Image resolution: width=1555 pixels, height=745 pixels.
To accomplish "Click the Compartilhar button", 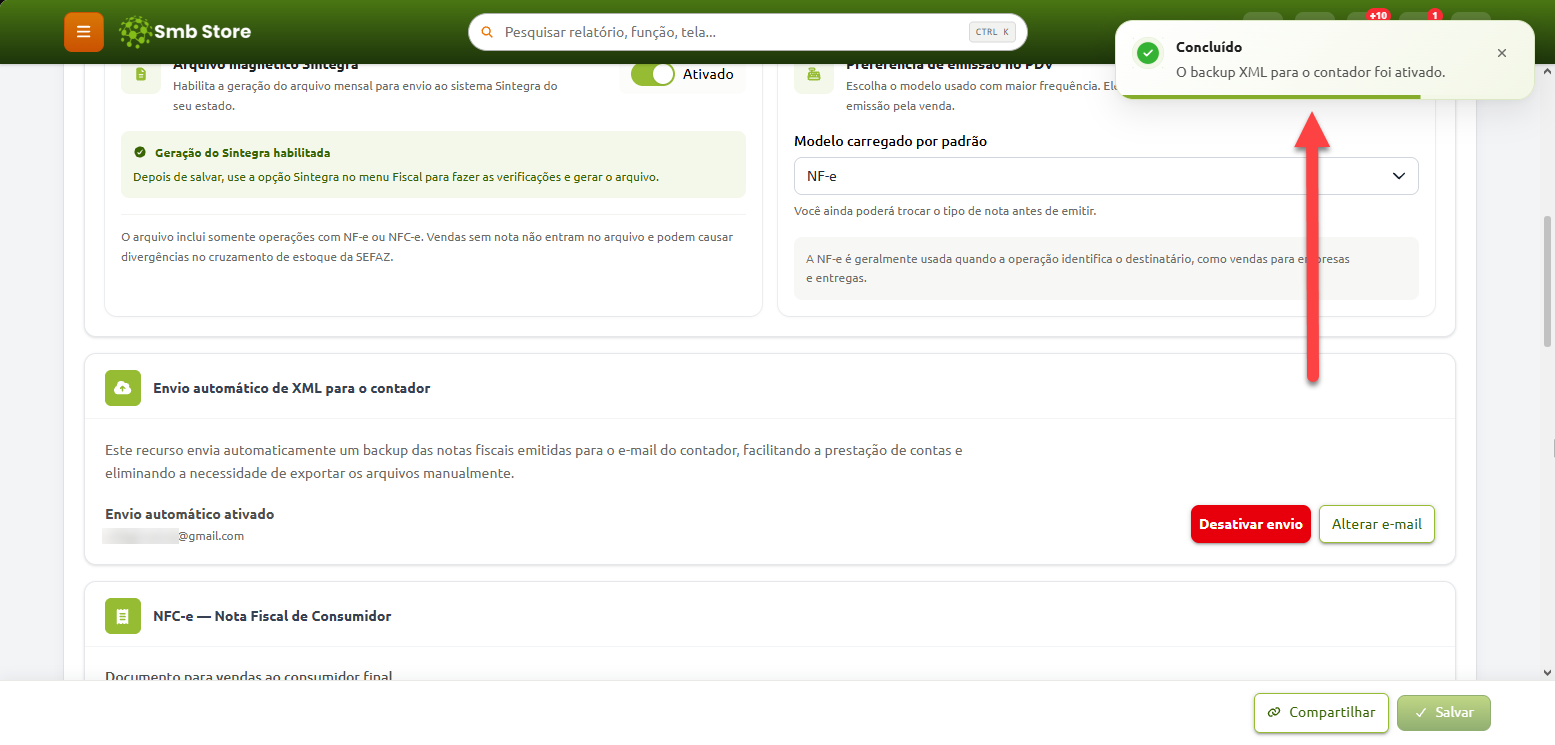I will click(1321, 713).
